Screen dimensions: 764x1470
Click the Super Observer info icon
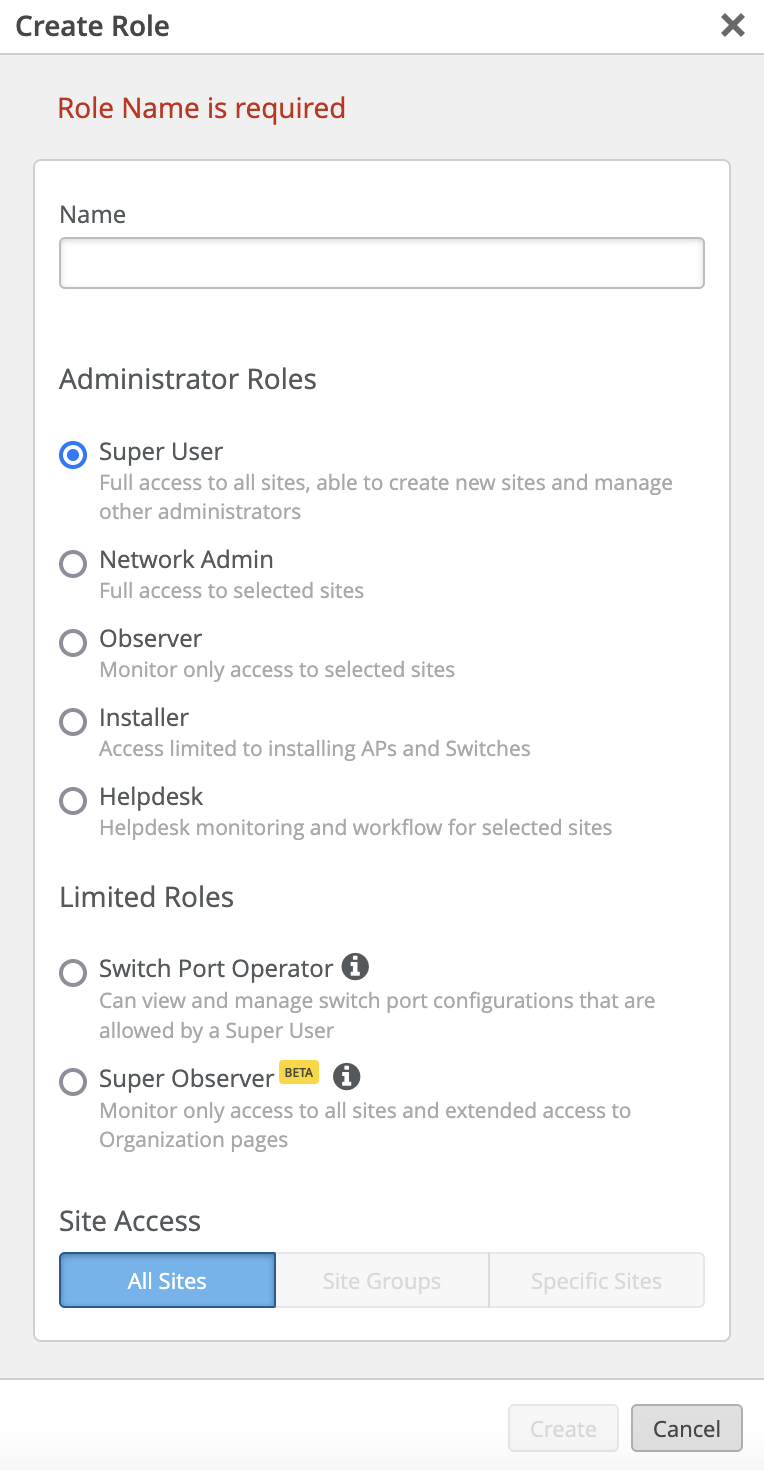point(346,1077)
